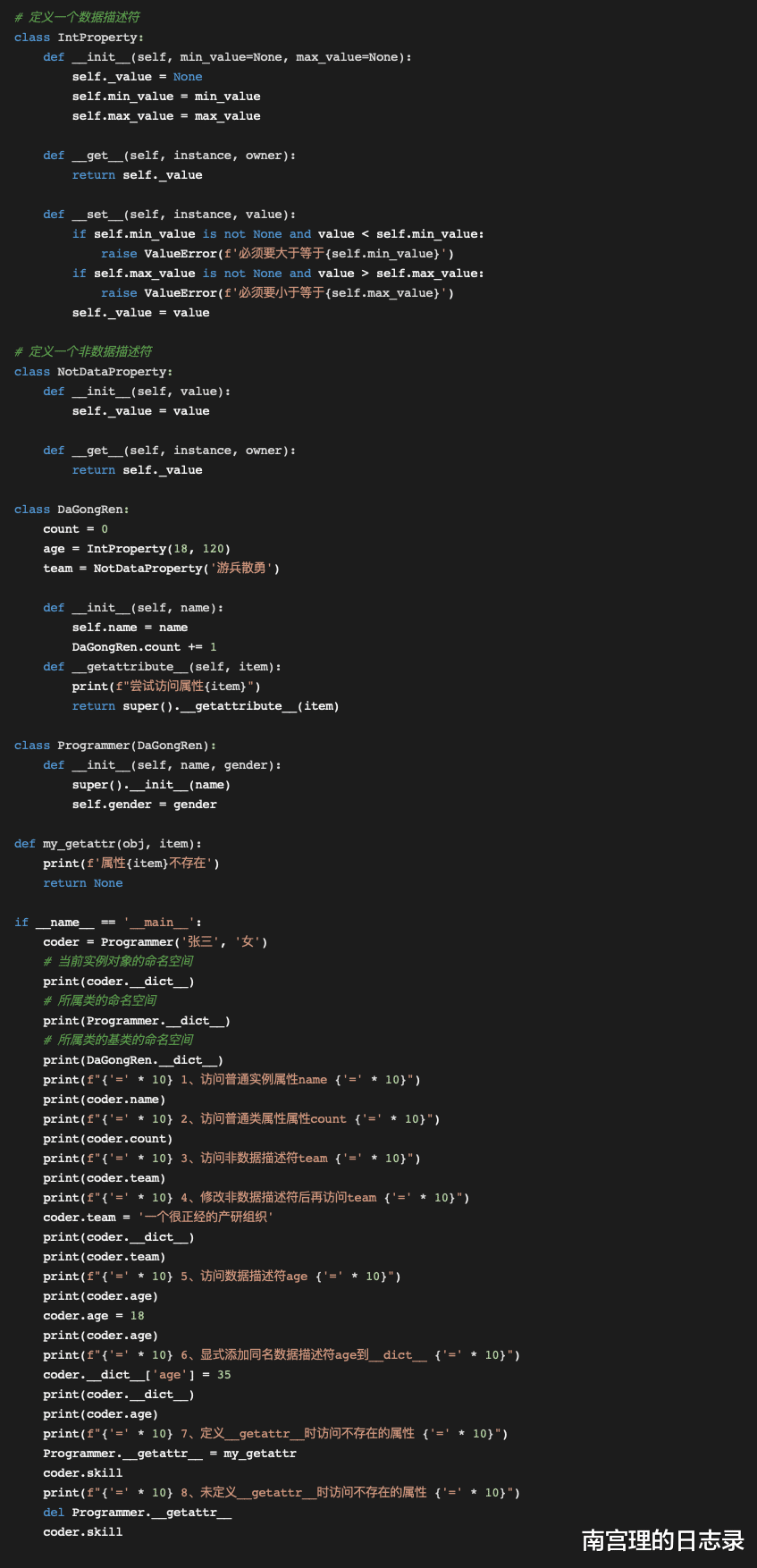Click the print '8、未定义__getattr__时访问不存在的属性' line
Image resolution: width=757 pixels, height=1568 pixels.
(282, 1493)
